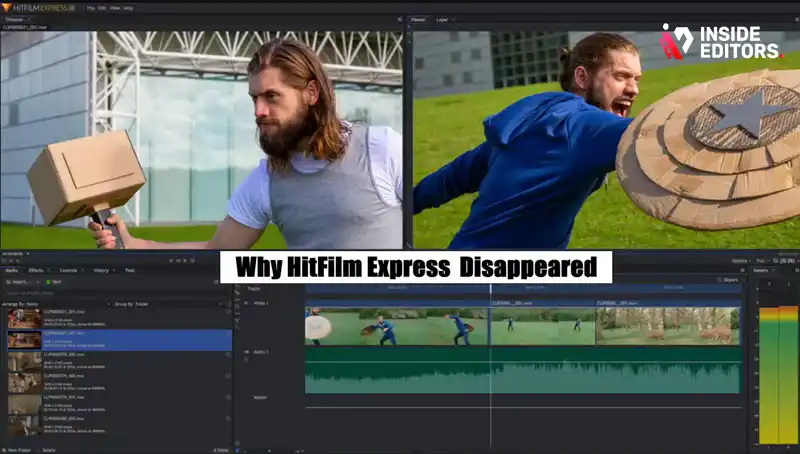Switch to the Viewer tab
The height and width of the screenshot is (454, 800).
click(x=418, y=19)
